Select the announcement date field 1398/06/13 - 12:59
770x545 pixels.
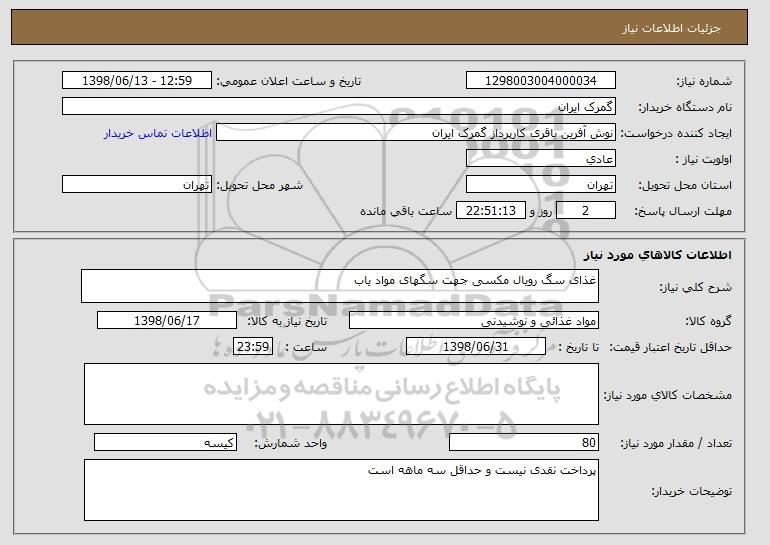137,81
